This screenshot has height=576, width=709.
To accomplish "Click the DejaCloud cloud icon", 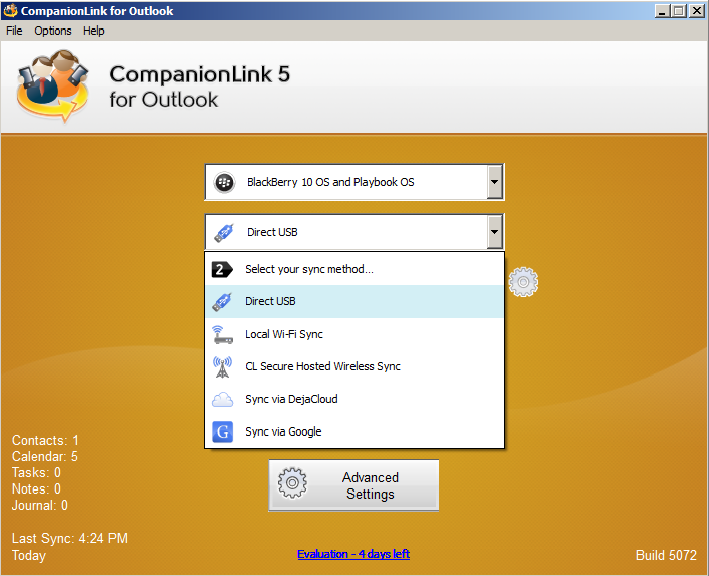I will (x=222, y=400).
